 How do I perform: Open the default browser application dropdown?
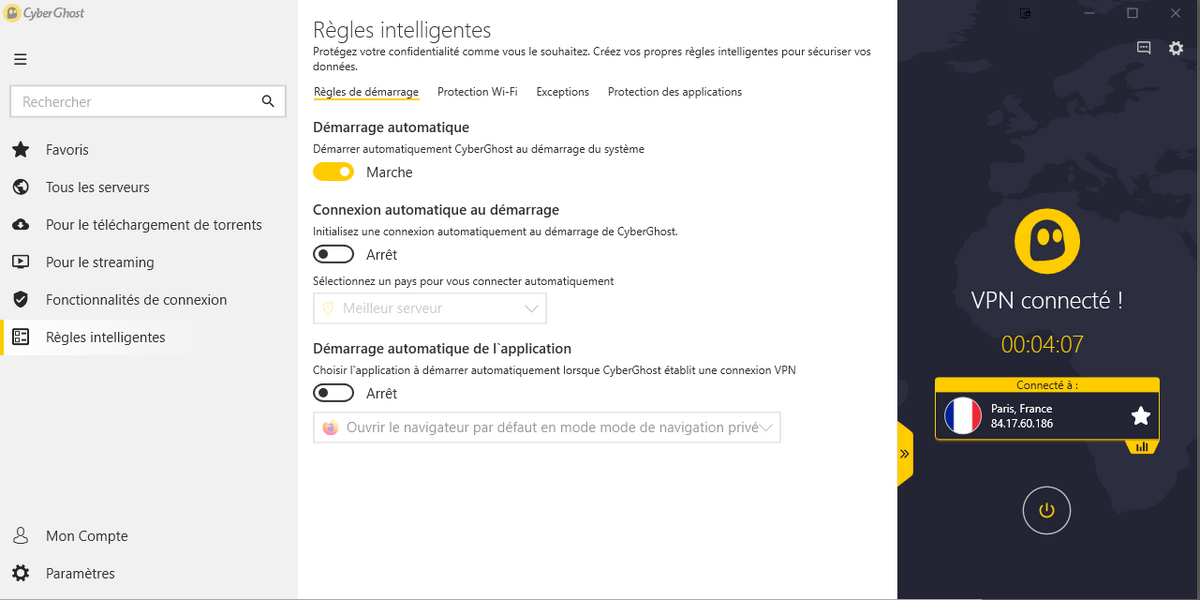(547, 427)
